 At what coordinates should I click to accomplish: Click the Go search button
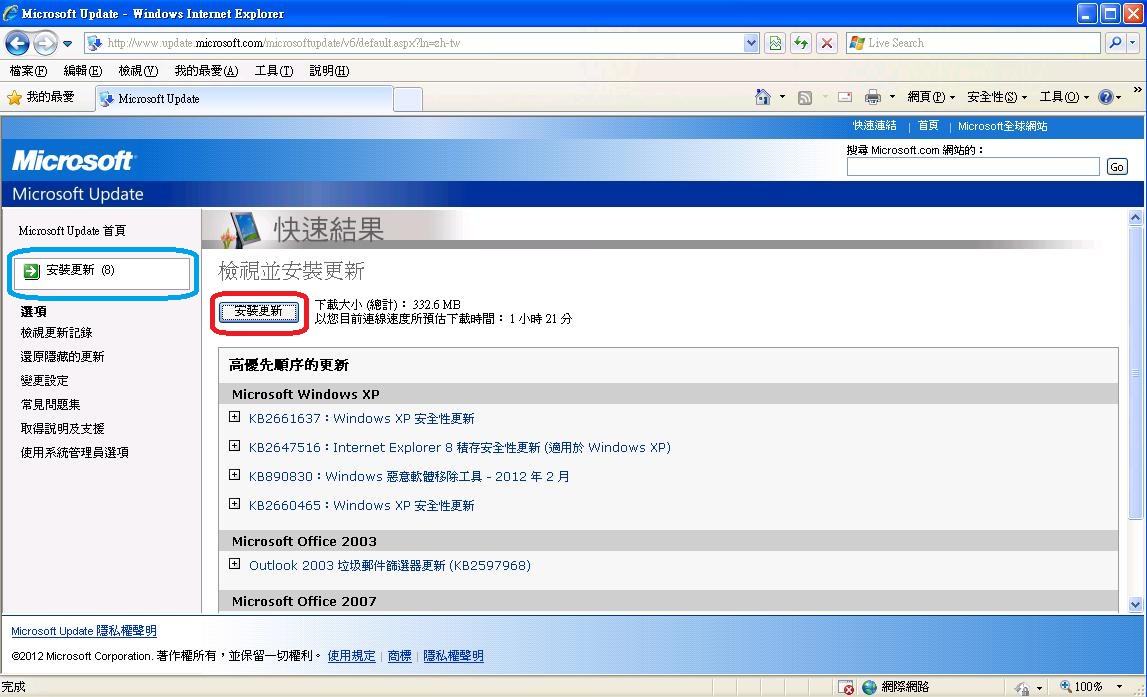point(1116,167)
